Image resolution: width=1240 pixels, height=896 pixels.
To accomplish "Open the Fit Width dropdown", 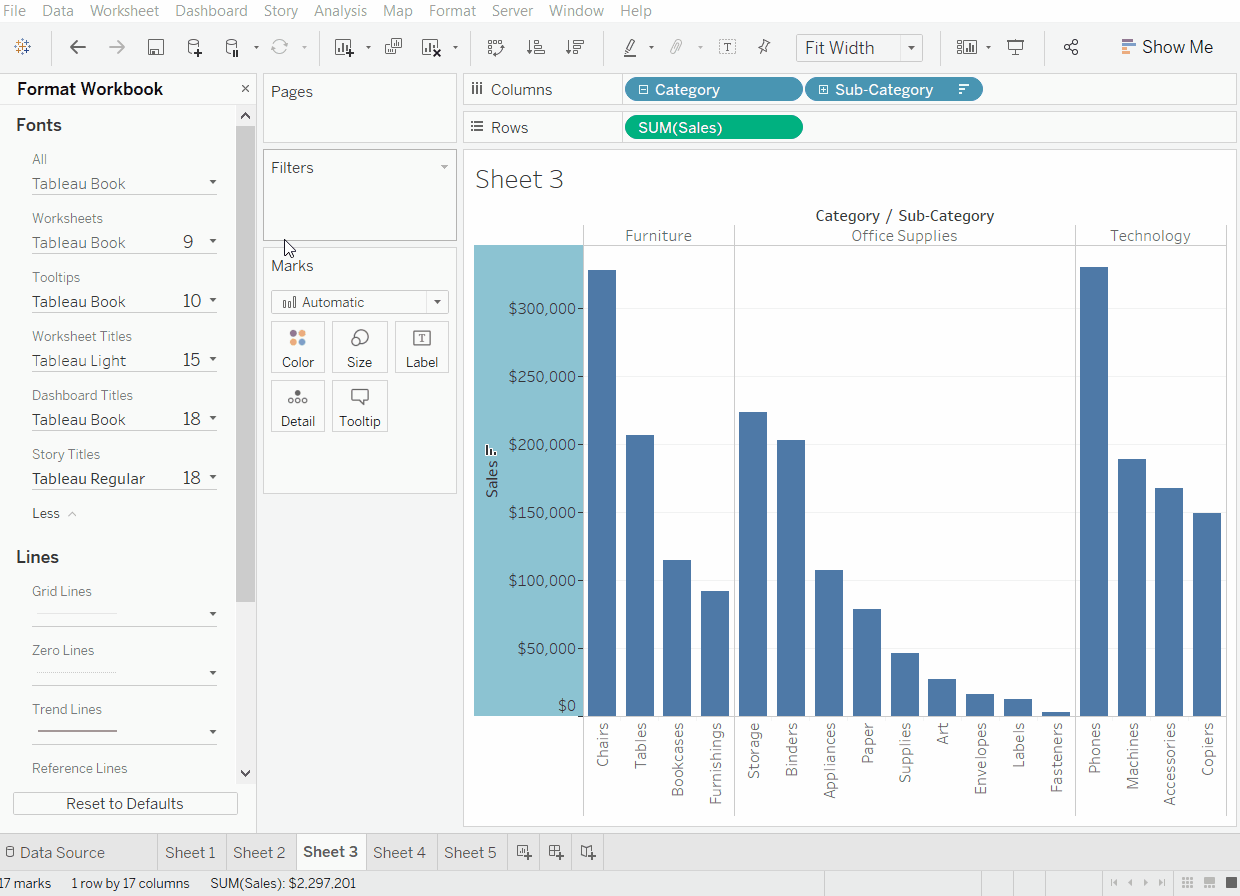I will (x=910, y=48).
